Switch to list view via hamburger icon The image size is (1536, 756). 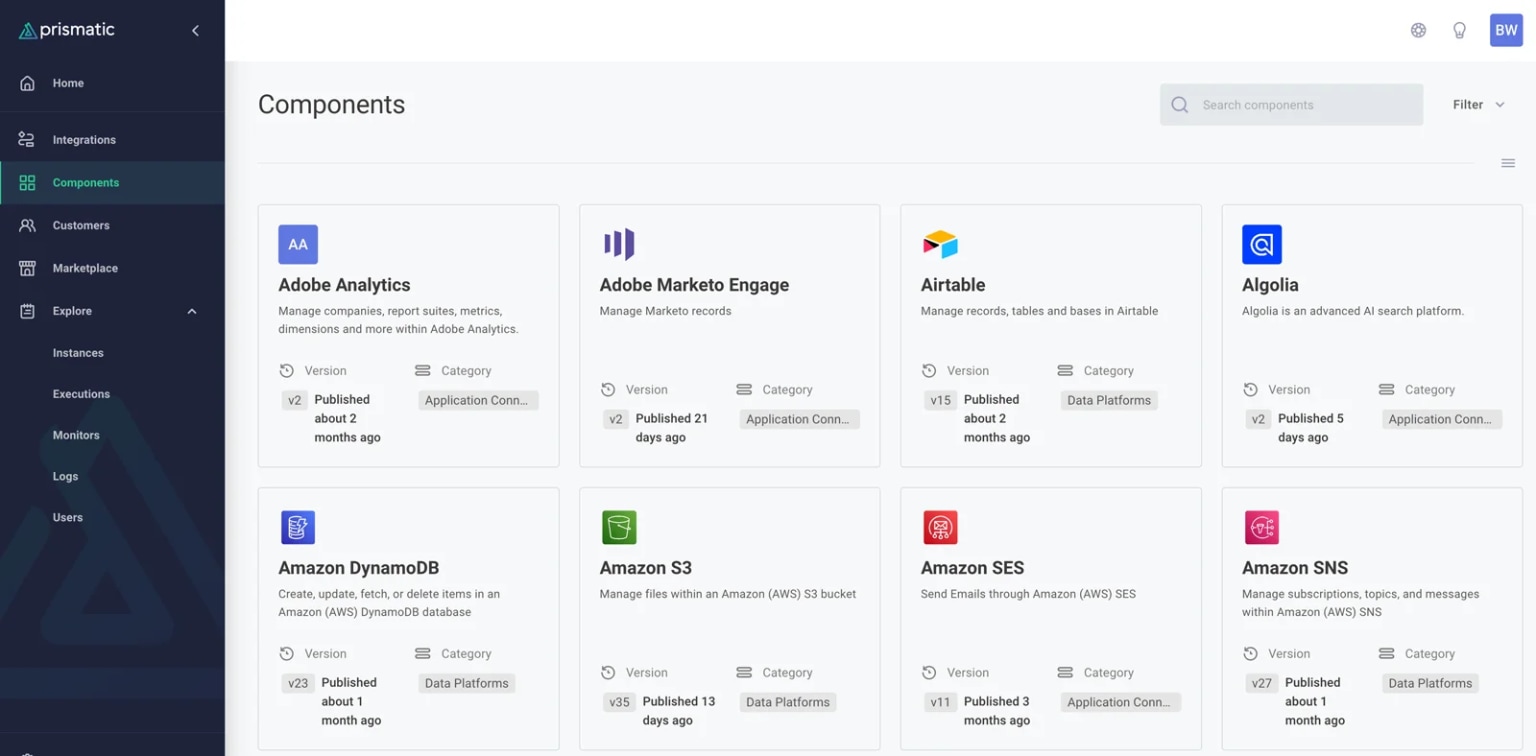(1508, 163)
